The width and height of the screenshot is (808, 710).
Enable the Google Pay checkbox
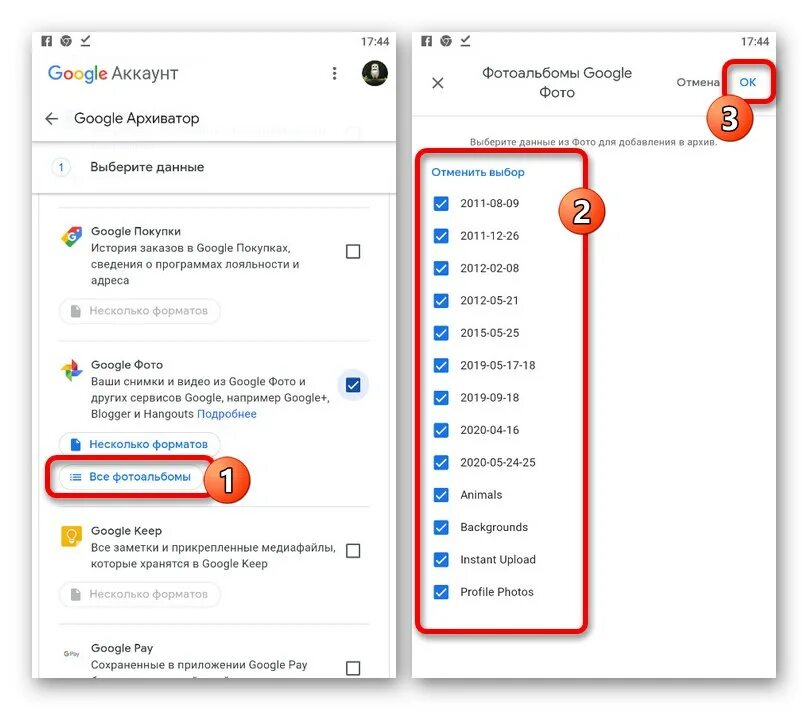click(353, 668)
